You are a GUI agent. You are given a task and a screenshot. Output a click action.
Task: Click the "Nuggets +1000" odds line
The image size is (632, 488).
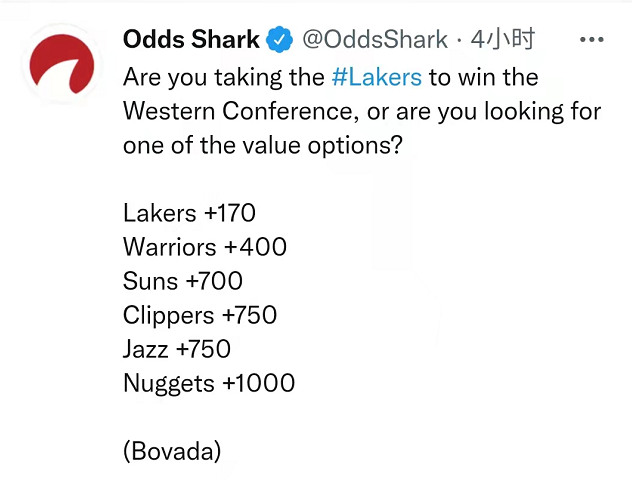(209, 383)
